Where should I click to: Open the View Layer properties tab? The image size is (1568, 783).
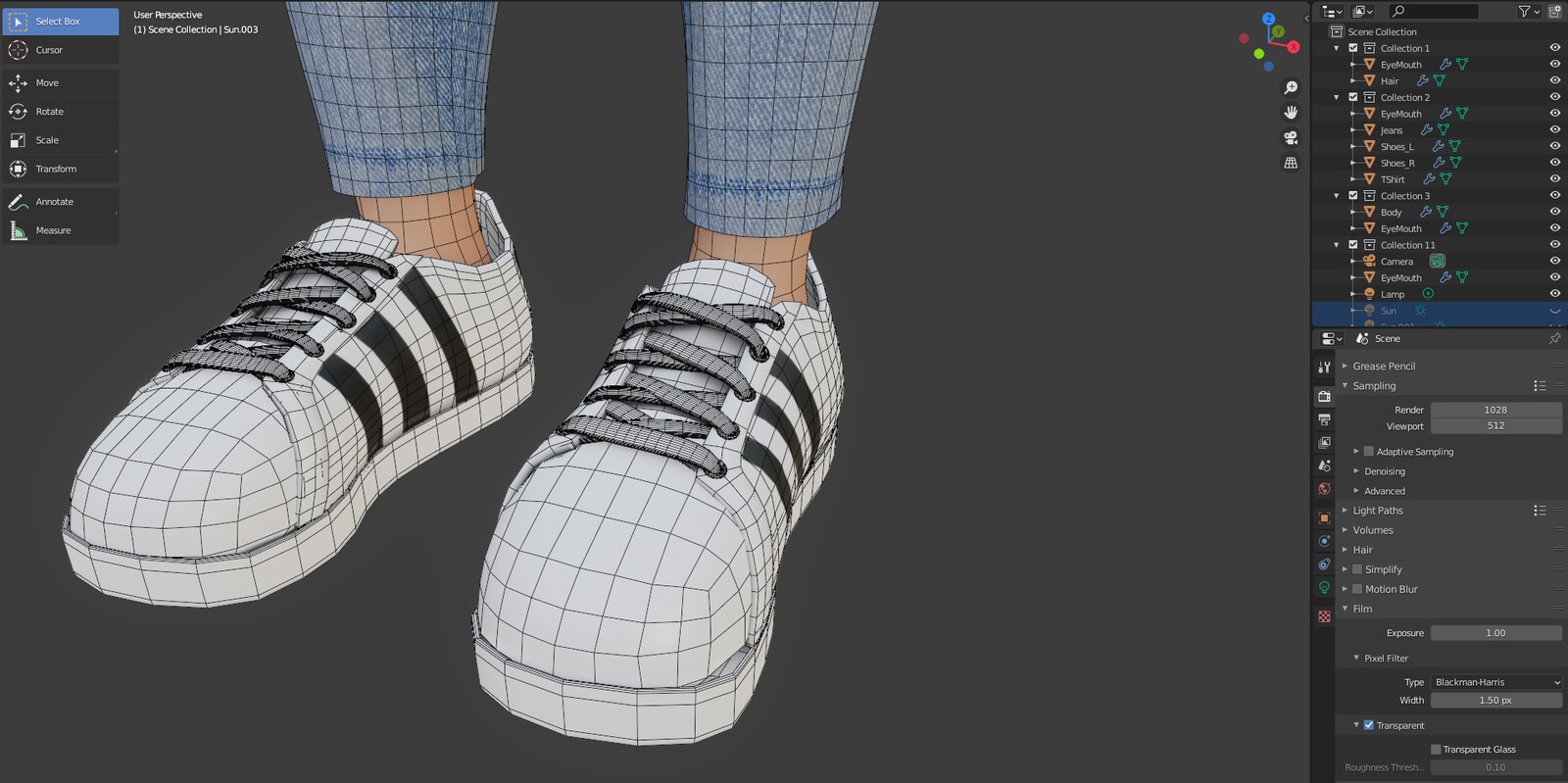click(x=1324, y=442)
